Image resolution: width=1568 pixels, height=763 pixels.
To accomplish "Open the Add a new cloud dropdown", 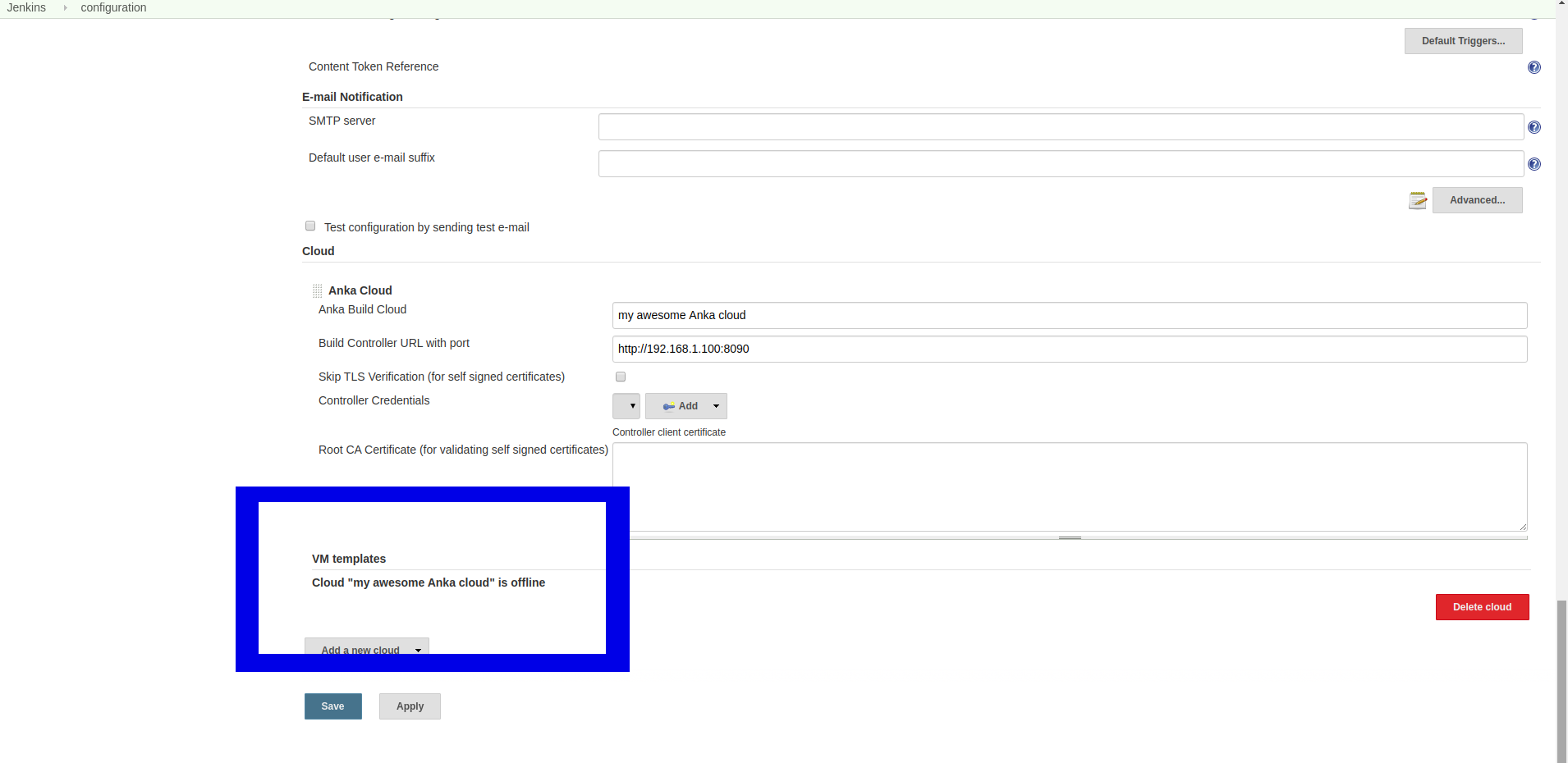I will click(367, 647).
